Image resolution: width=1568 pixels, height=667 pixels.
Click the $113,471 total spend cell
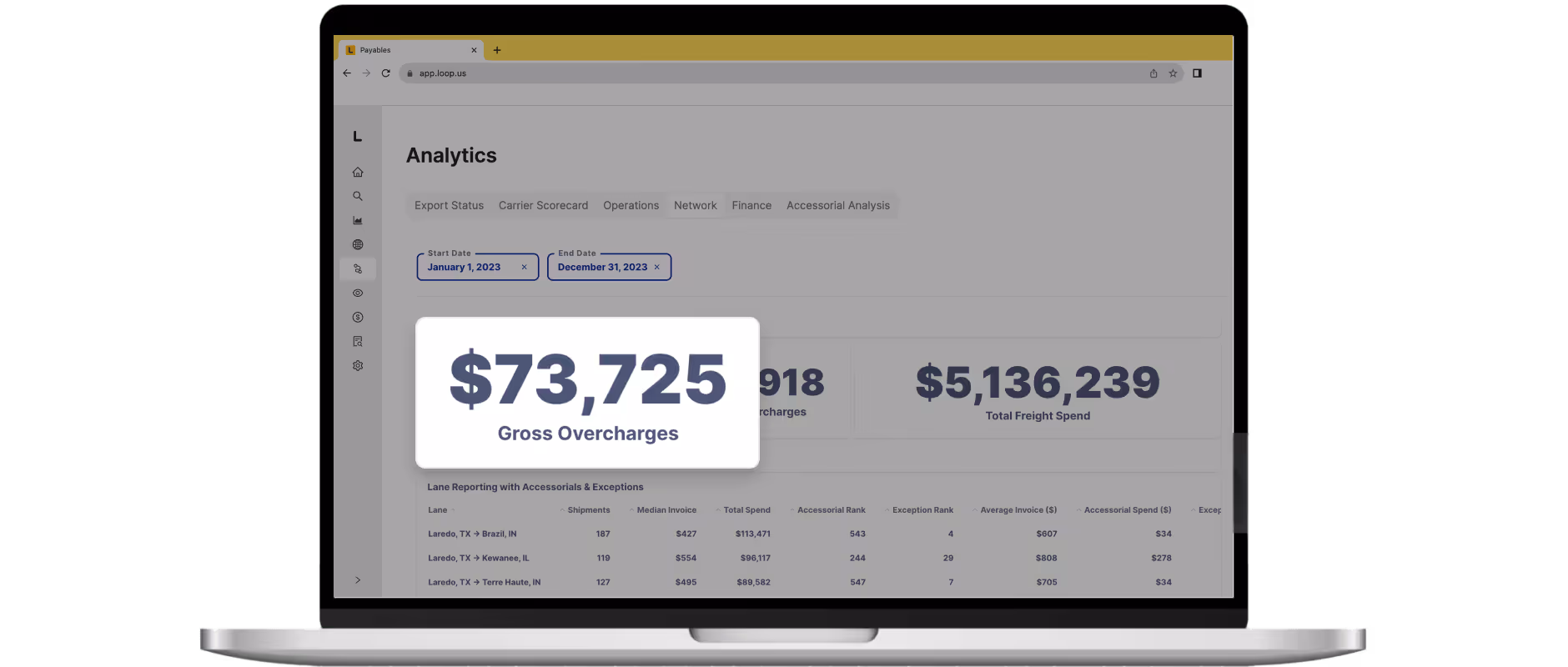(752, 534)
